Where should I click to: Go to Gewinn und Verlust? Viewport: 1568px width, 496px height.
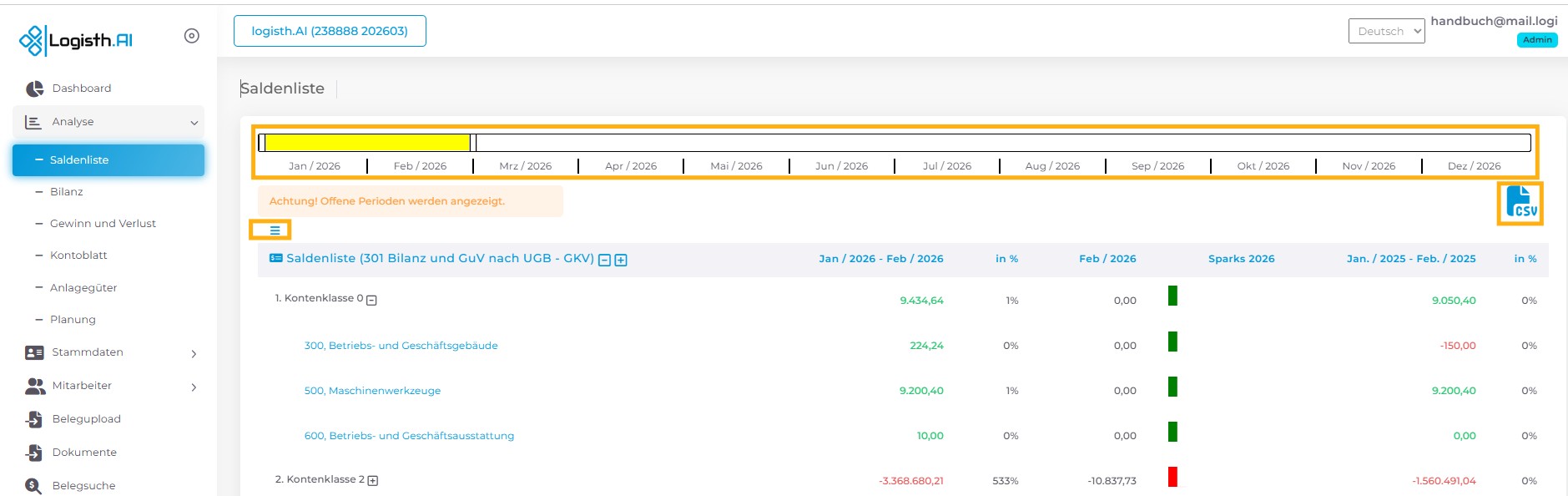[x=103, y=224]
